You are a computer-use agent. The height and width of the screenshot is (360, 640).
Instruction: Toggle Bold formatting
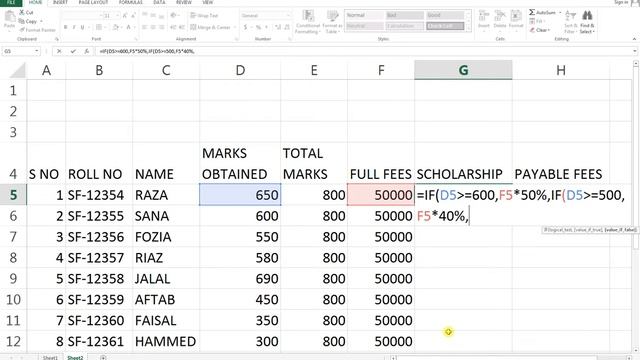click(65, 27)
